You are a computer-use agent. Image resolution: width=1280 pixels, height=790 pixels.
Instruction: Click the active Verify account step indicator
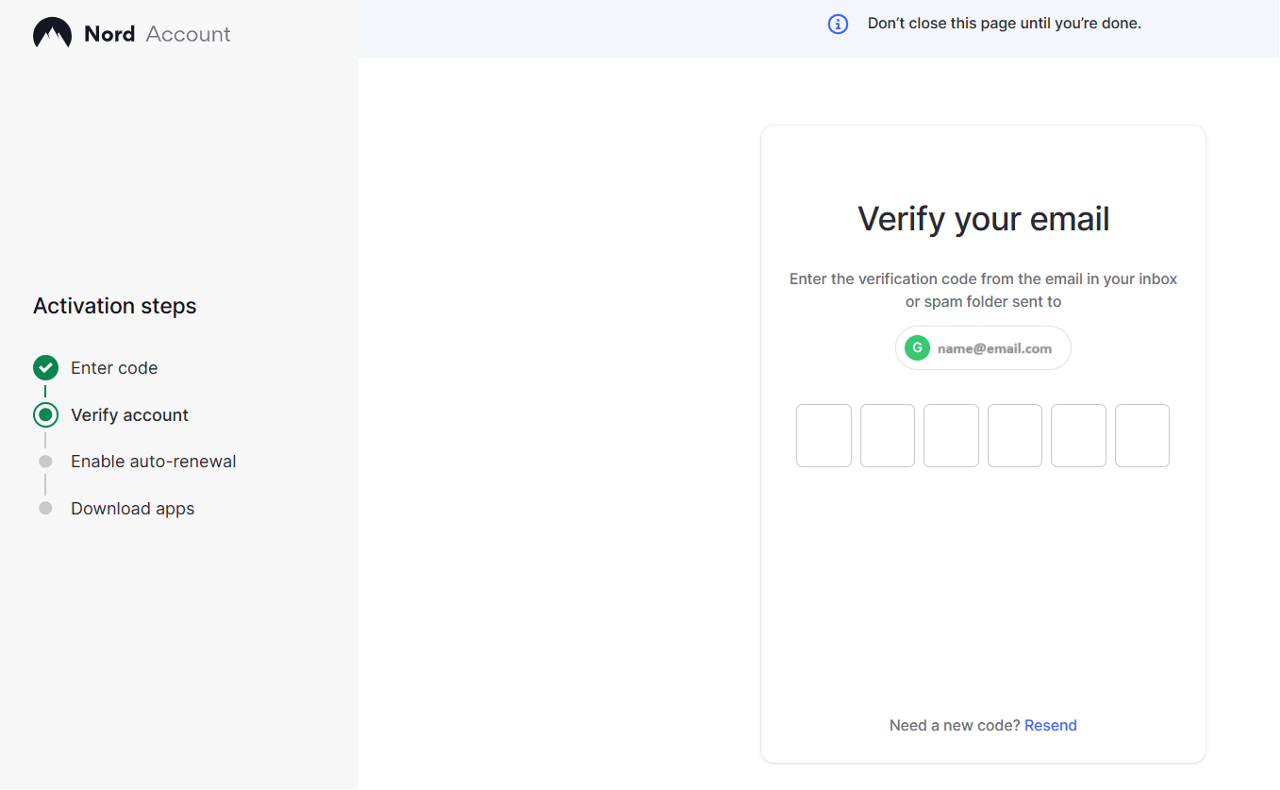pos(45,415)
